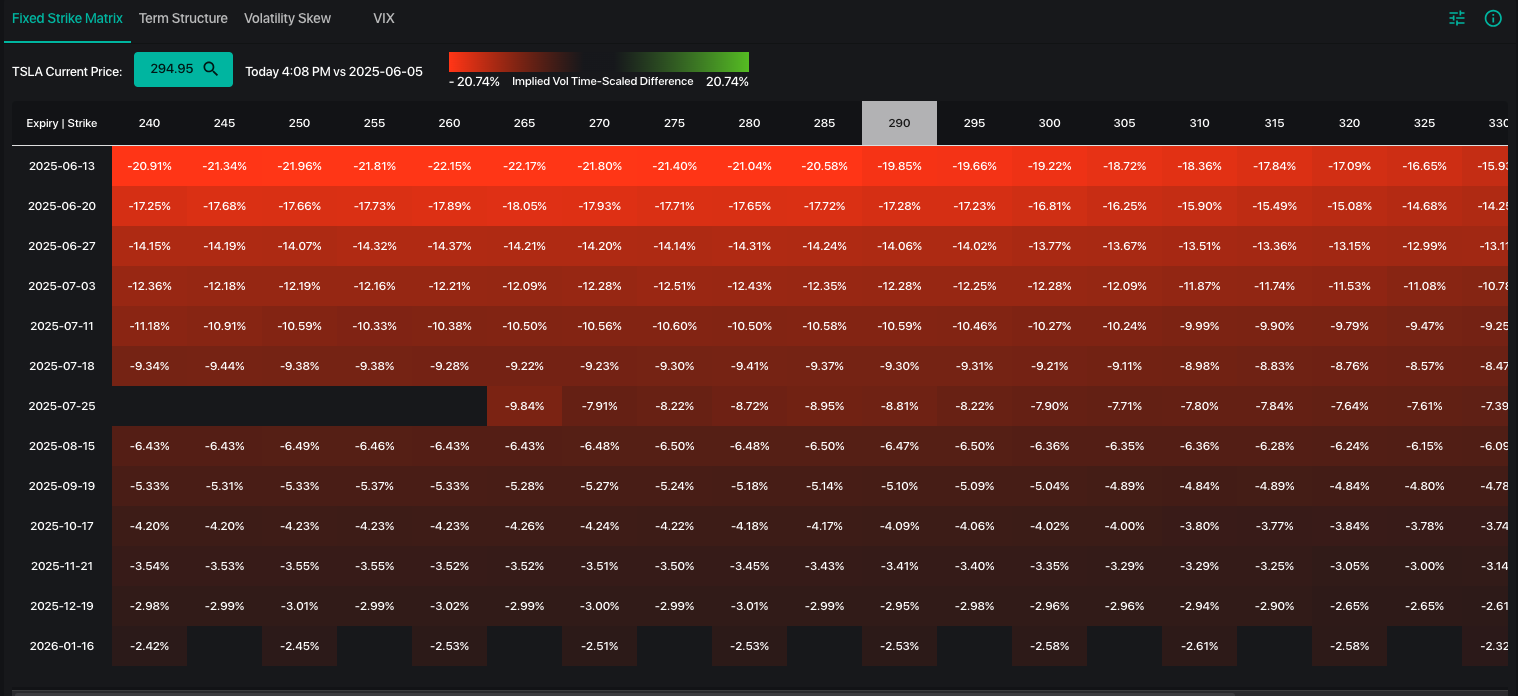Click the ticker search magnifier icon

(x=211, y=69)
